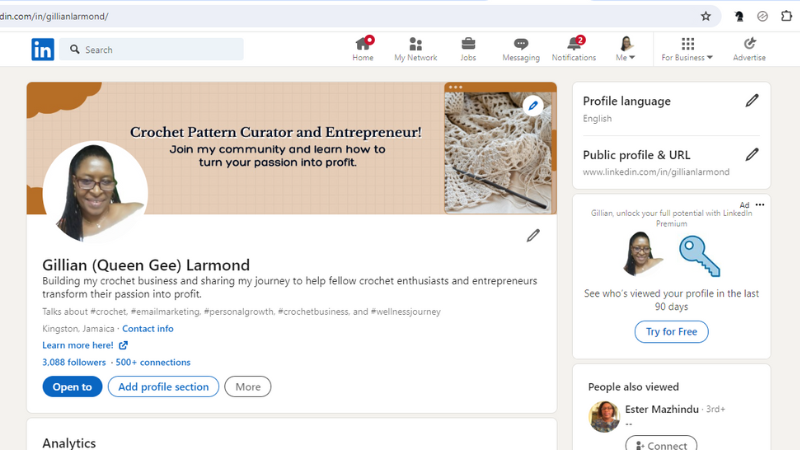
Task: Open the More actions button
Action: click(248, 387)
